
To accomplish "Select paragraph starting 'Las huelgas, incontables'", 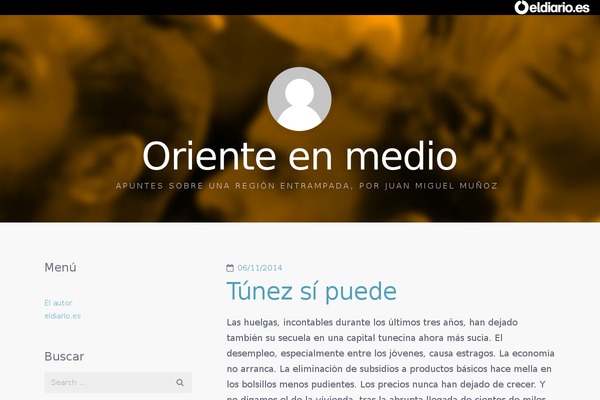I will (x=390, y=361).
